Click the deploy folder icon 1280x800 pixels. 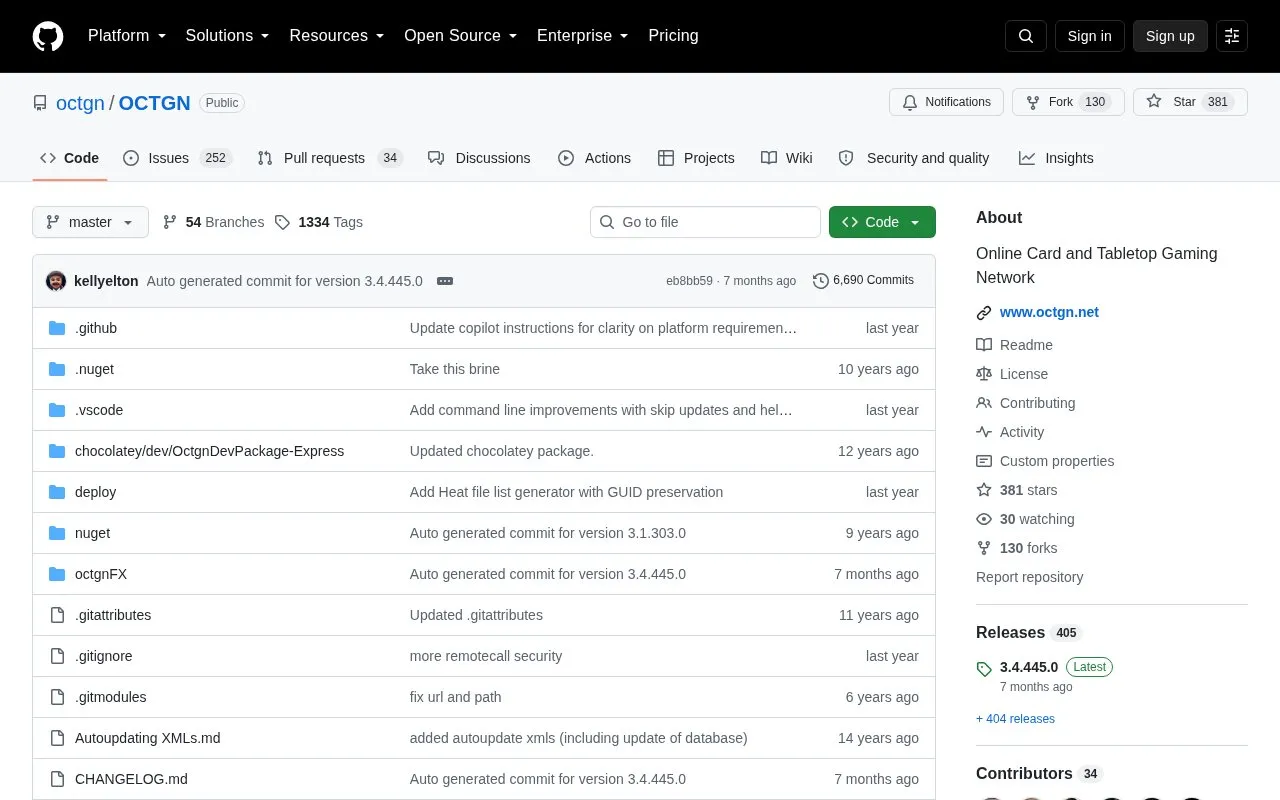(x=57, y=492)
